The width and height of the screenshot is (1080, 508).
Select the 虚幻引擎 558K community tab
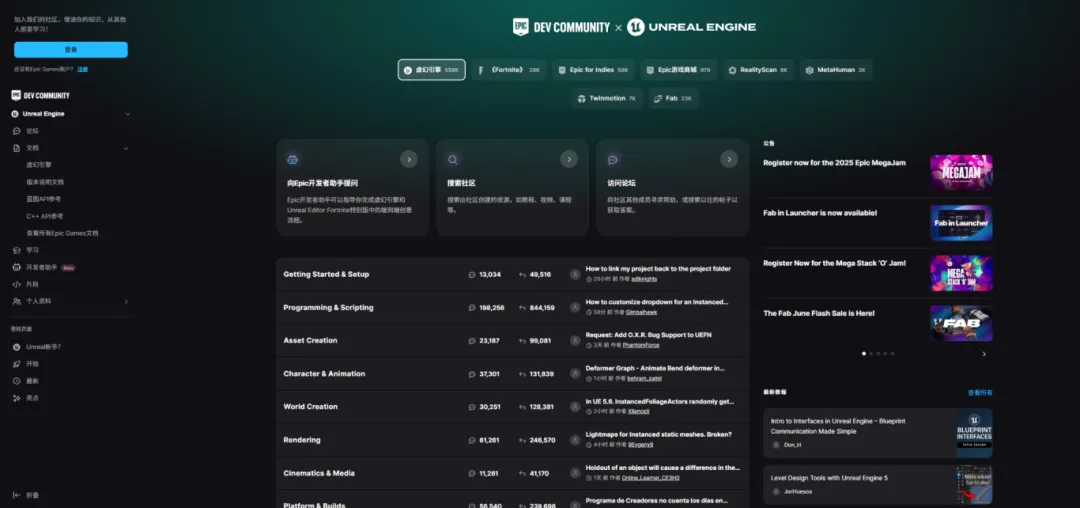431,70
